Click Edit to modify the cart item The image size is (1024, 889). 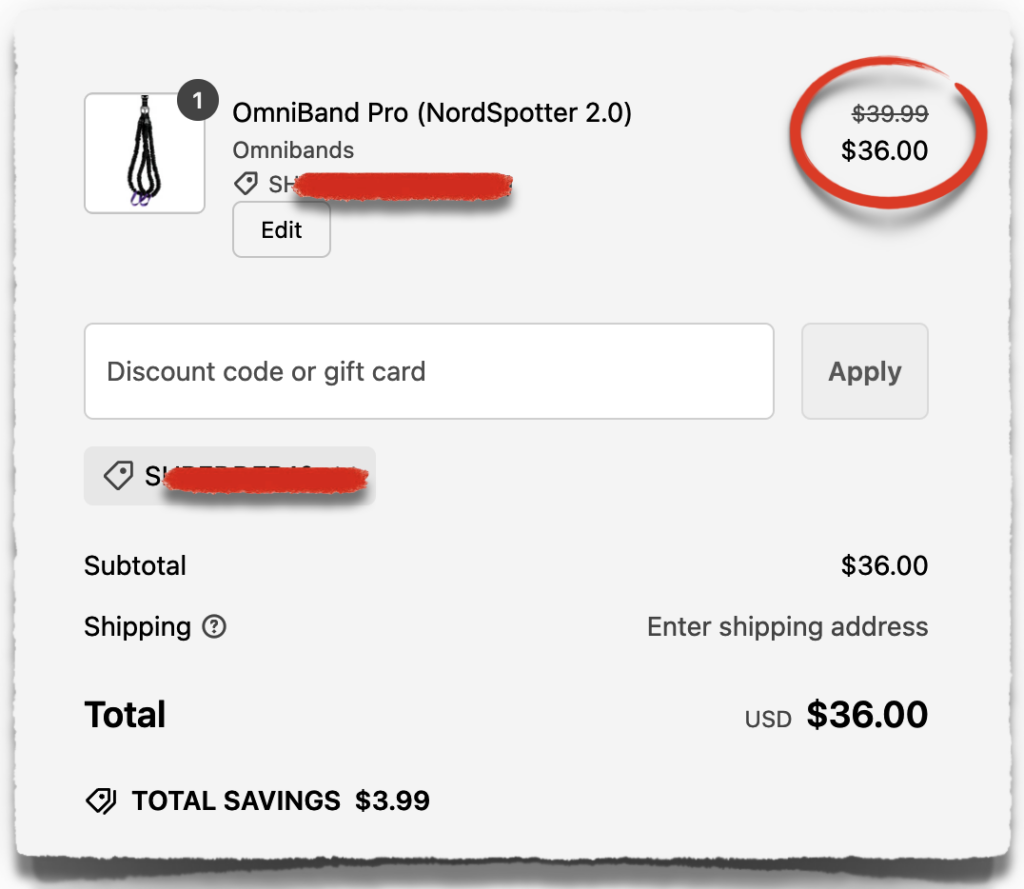click(281, 229)
